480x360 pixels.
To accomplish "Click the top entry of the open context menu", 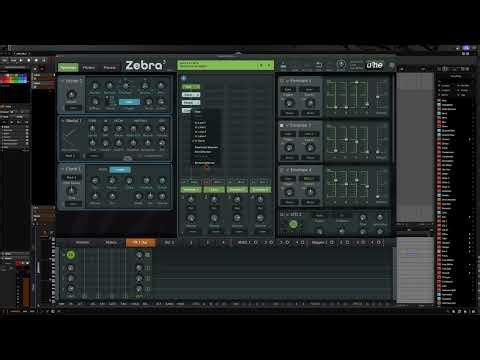I will [198, 112].
